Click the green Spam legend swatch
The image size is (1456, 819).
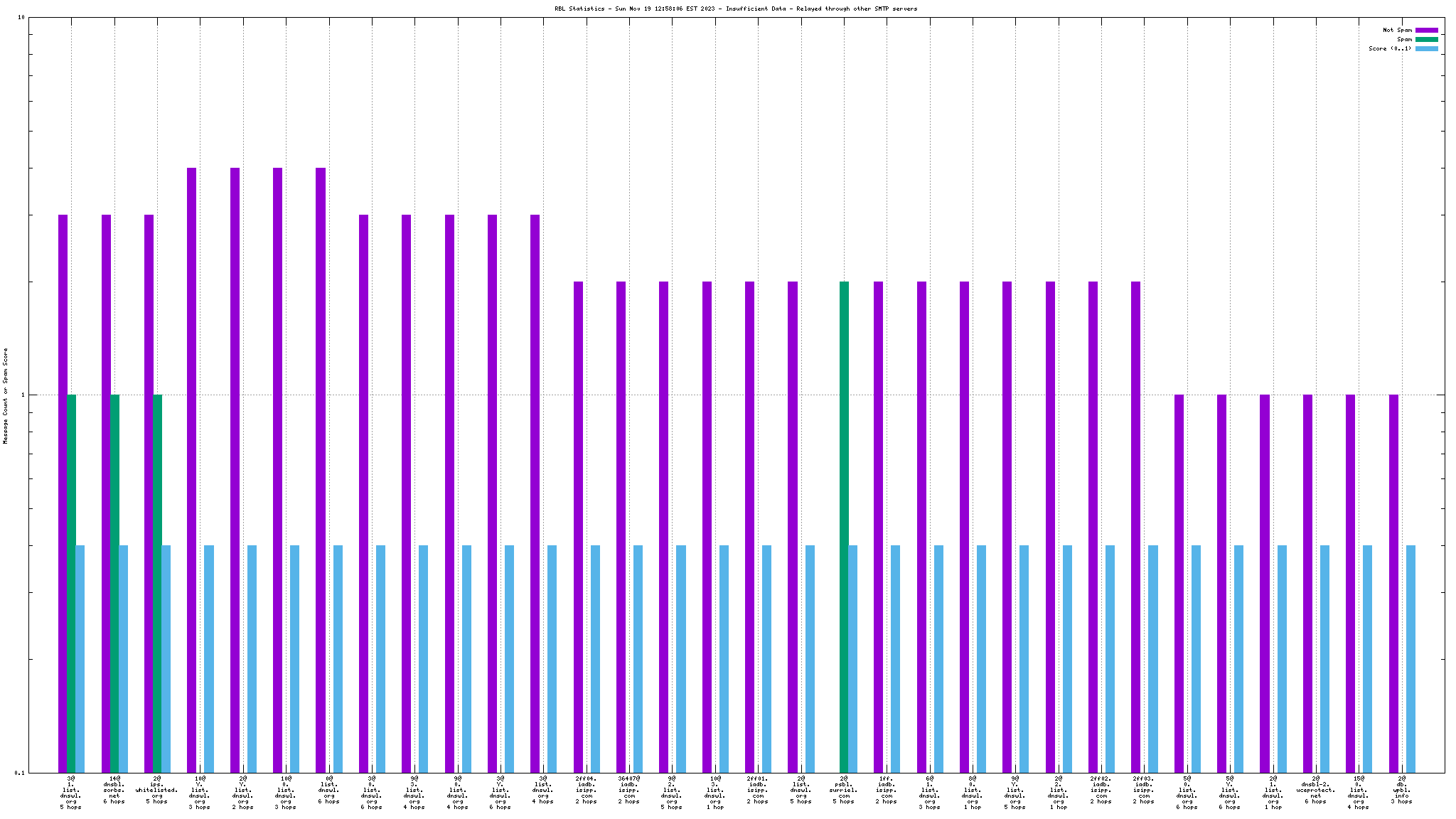click(x=1426, y=40)
